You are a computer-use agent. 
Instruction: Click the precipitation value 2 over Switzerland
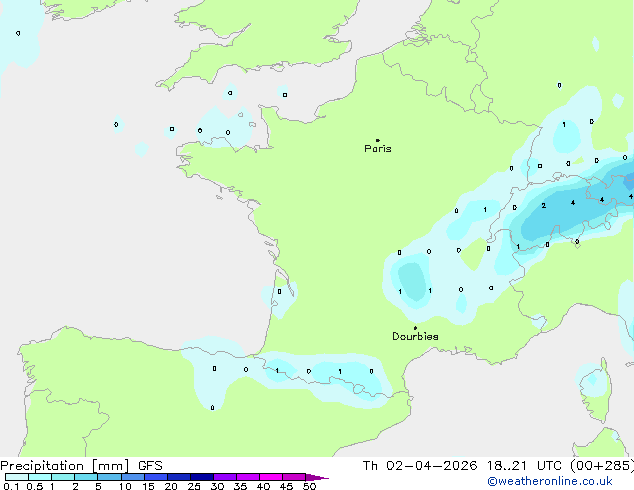point(543,206)
